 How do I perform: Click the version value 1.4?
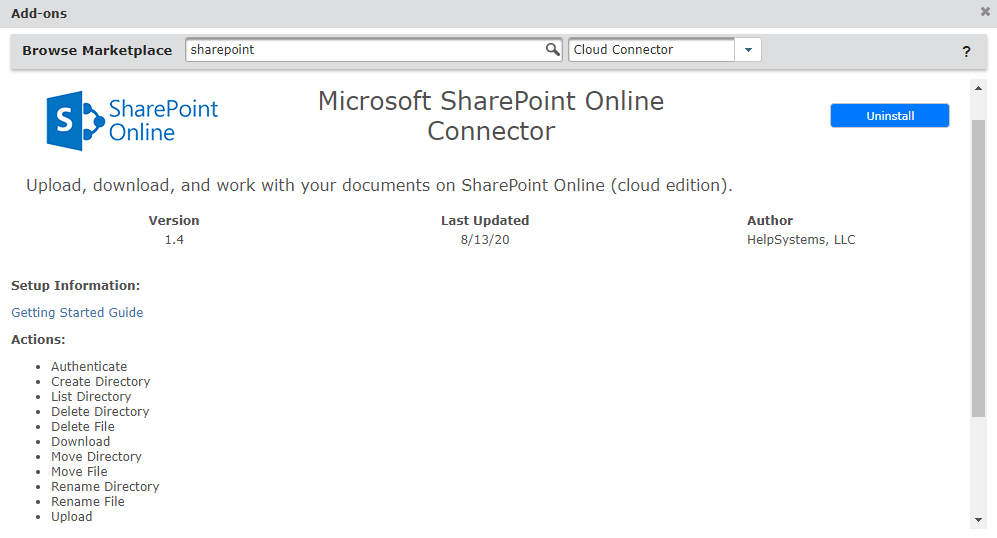(x=174, y=240)
